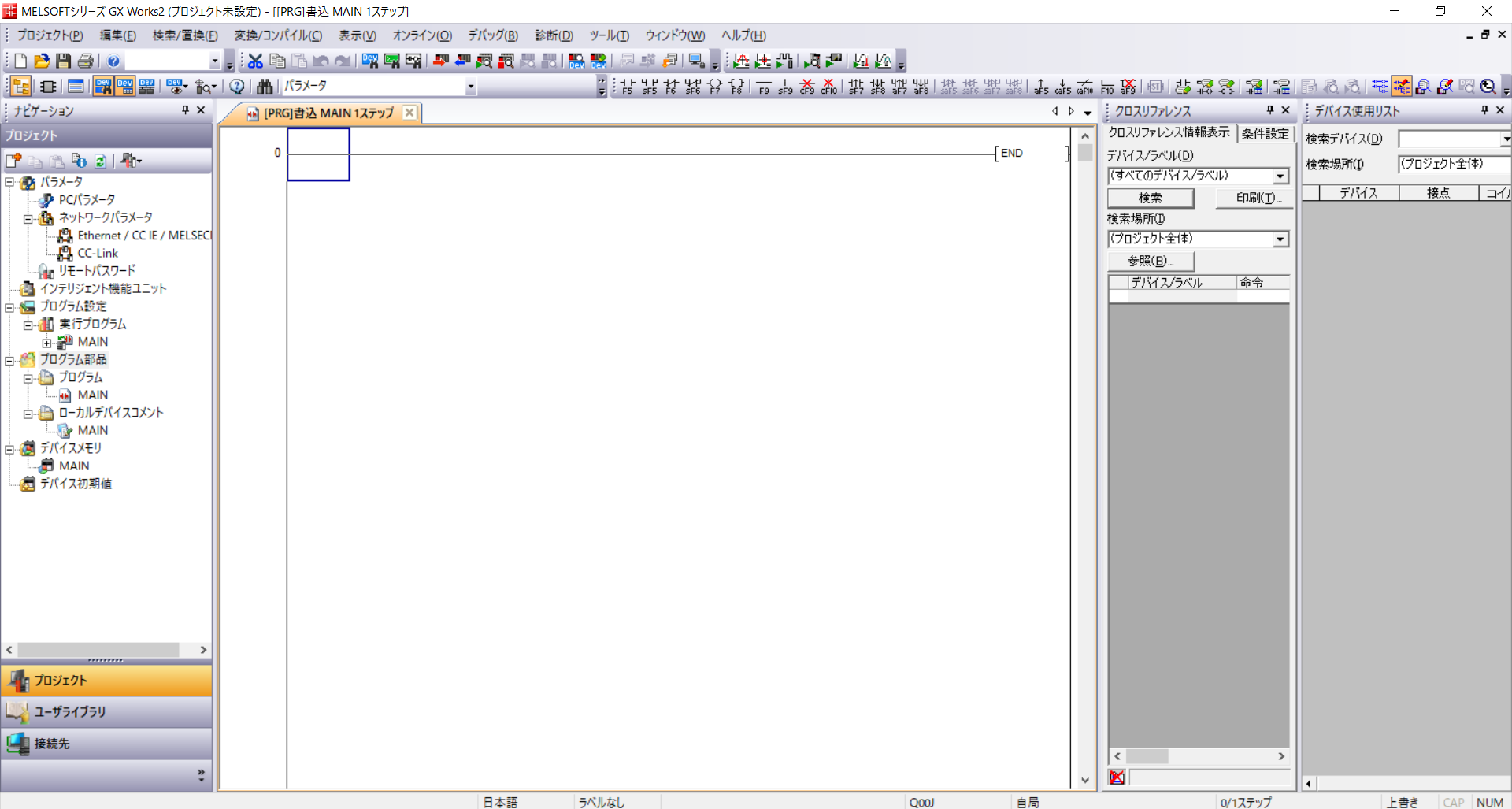Insert horizontal line with F9 icon
This screenshot has height=809, width=1512.
pos(763,86)
